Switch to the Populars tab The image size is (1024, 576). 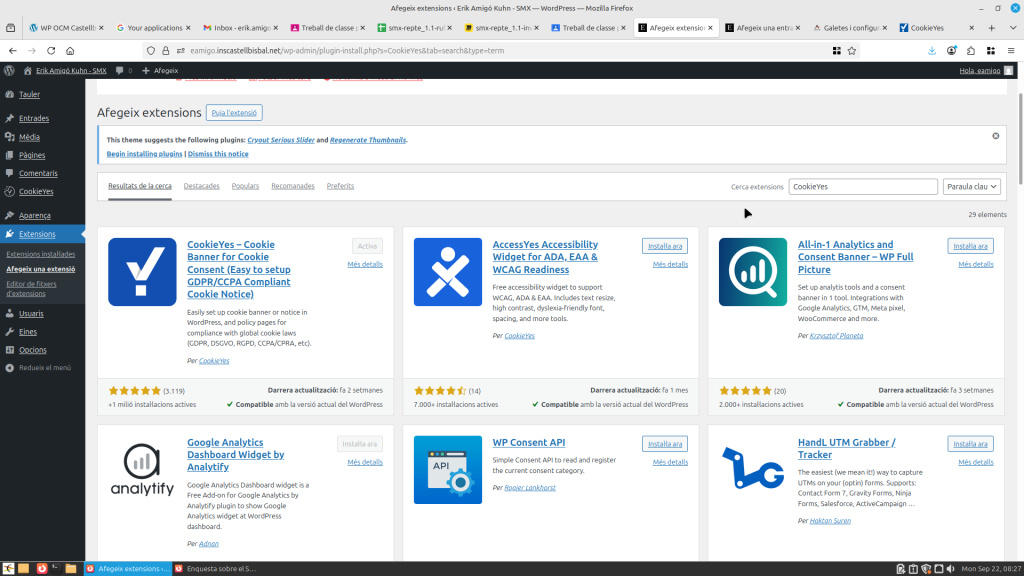click(245, 186)
